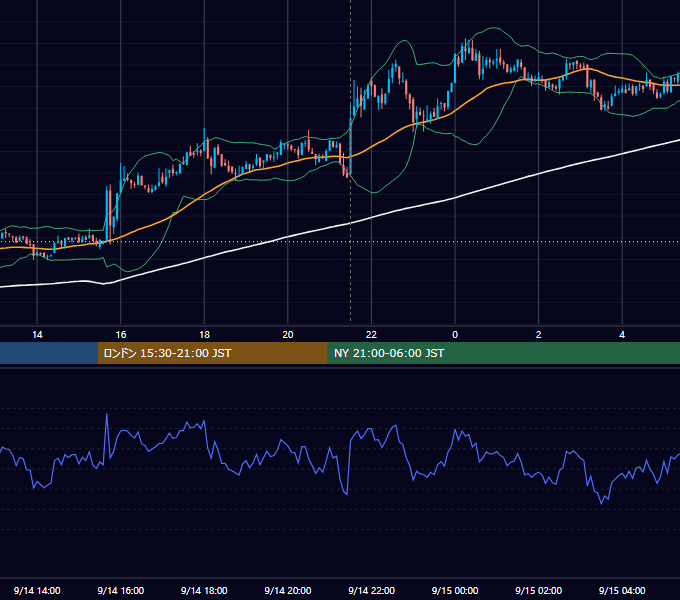Click the blue session band before ロンドン

point(49,353)
